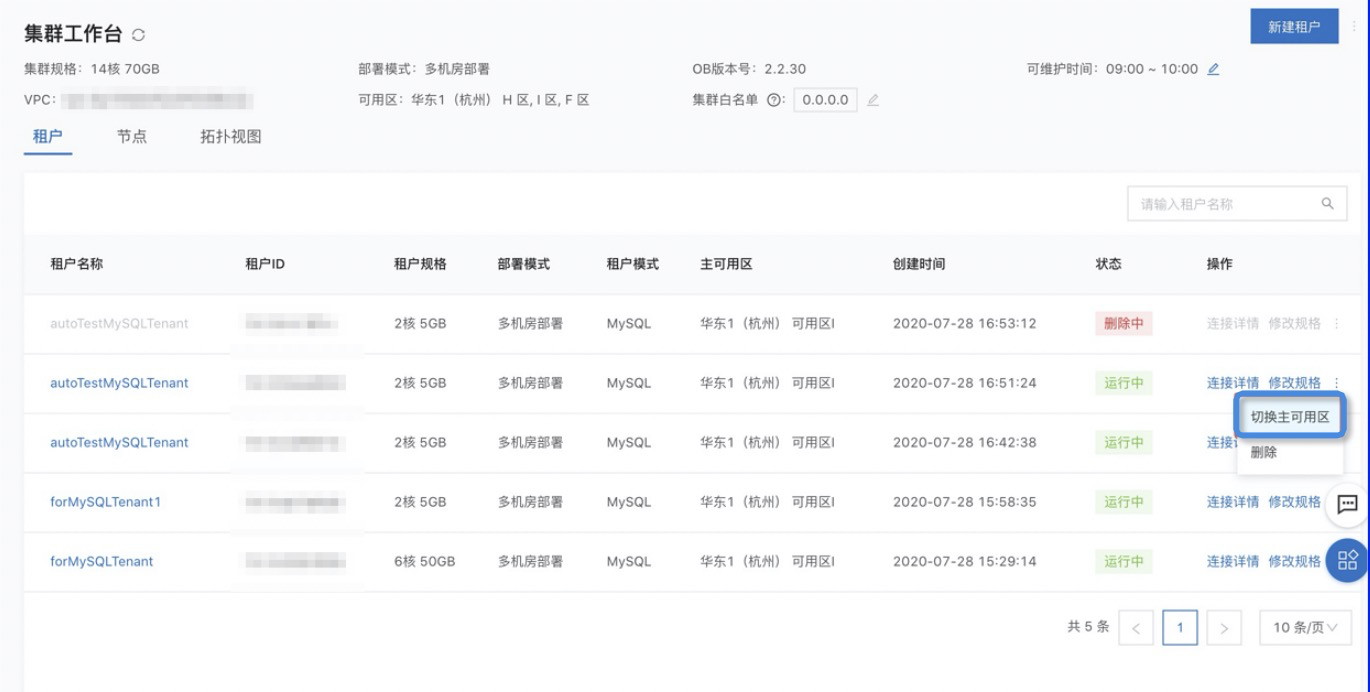Click edit pencil next to 可维护时间
This screenshot has height=692, width=1370.
coord(1213,69)
